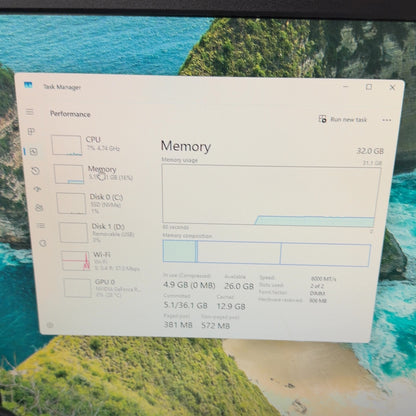Open the Users page icon
The image size is (416, 416).
pos(39,208)
